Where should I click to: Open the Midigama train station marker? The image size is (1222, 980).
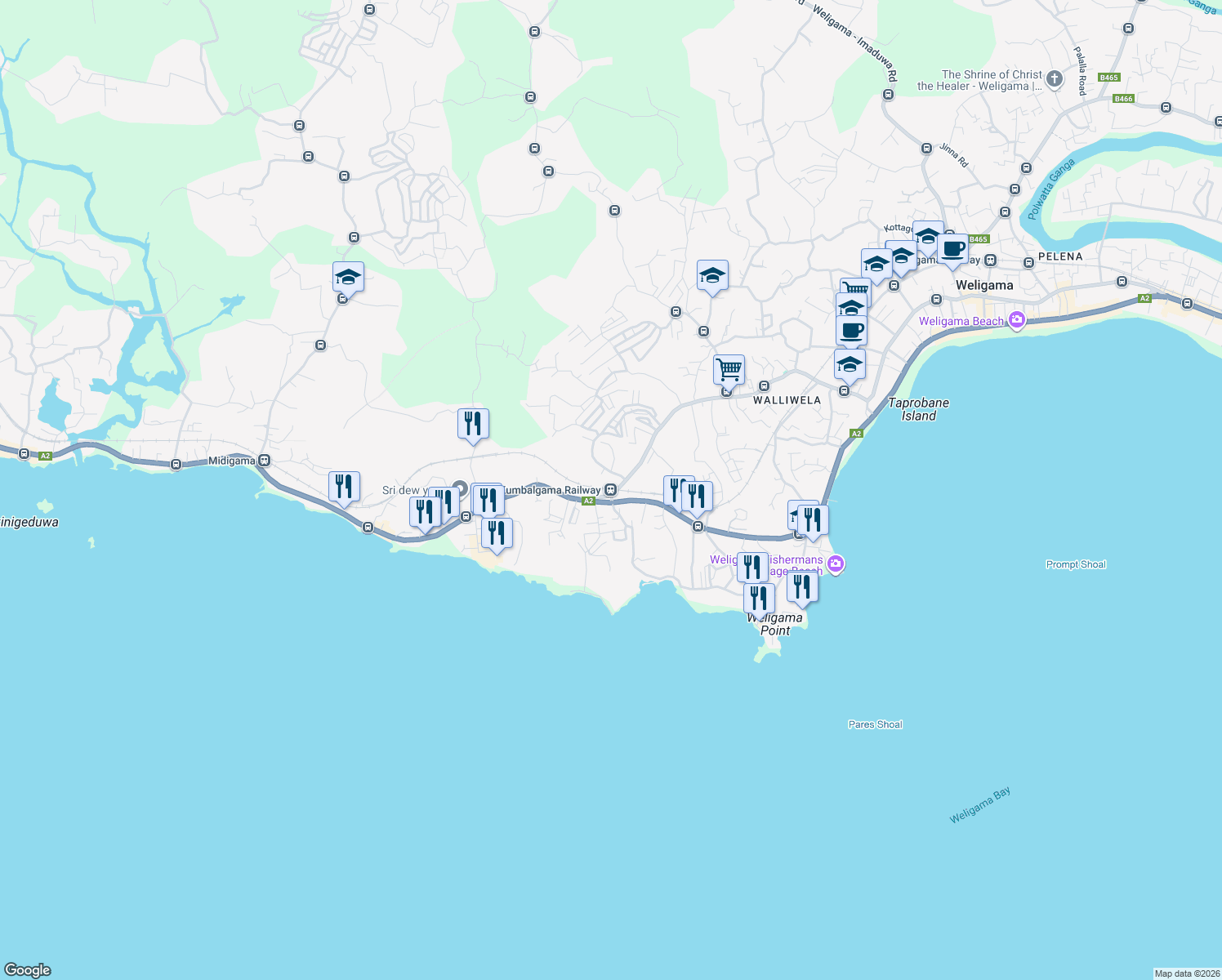[x=263, y=461]
